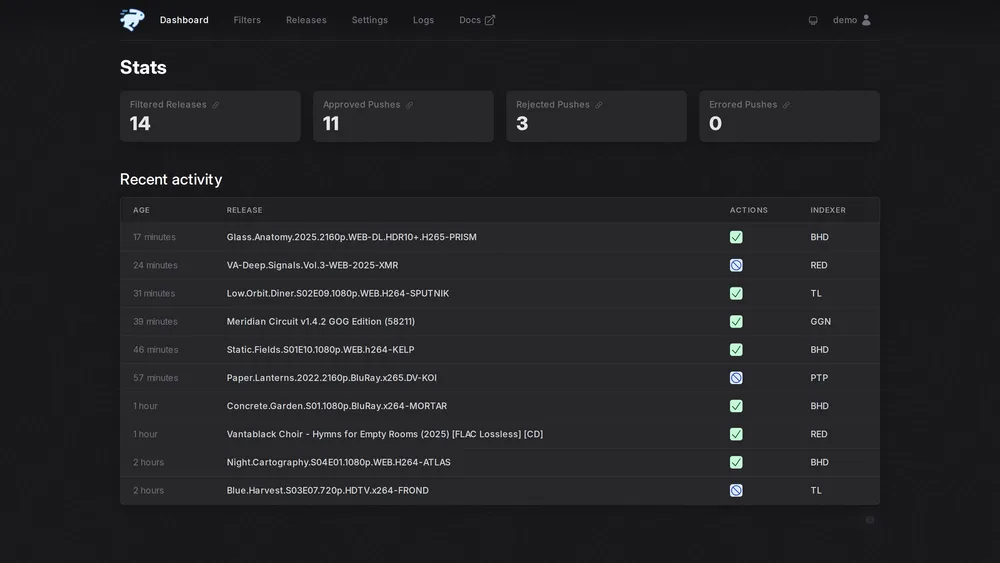
Task: Select release Paper.Lanterns.2022.2160p.BluRay.x265.DV-KOI
Action: (x=332, y=377)
